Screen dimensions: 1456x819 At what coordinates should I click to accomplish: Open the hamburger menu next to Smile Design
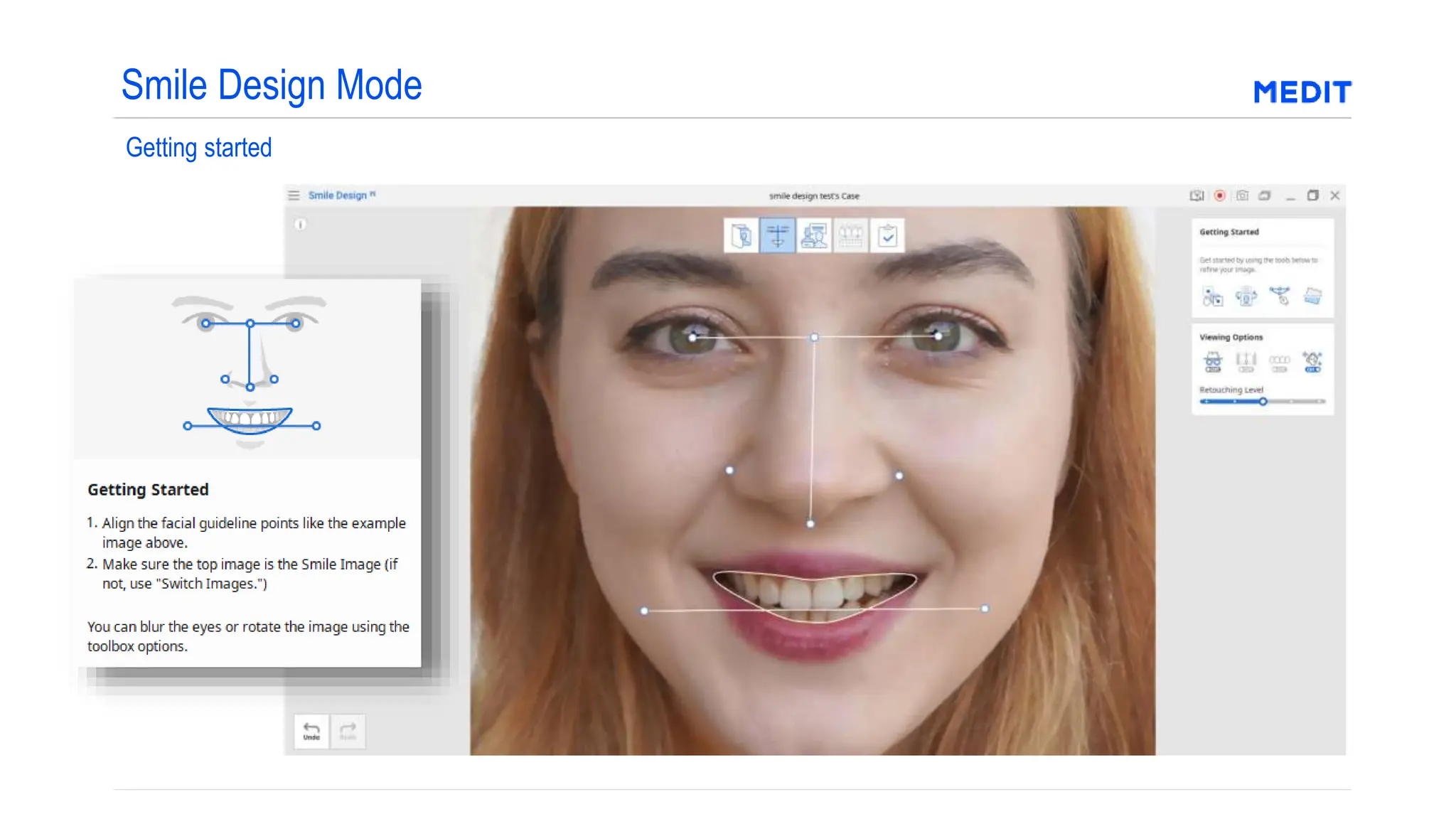pyautogui.click(x=294, y=196)
